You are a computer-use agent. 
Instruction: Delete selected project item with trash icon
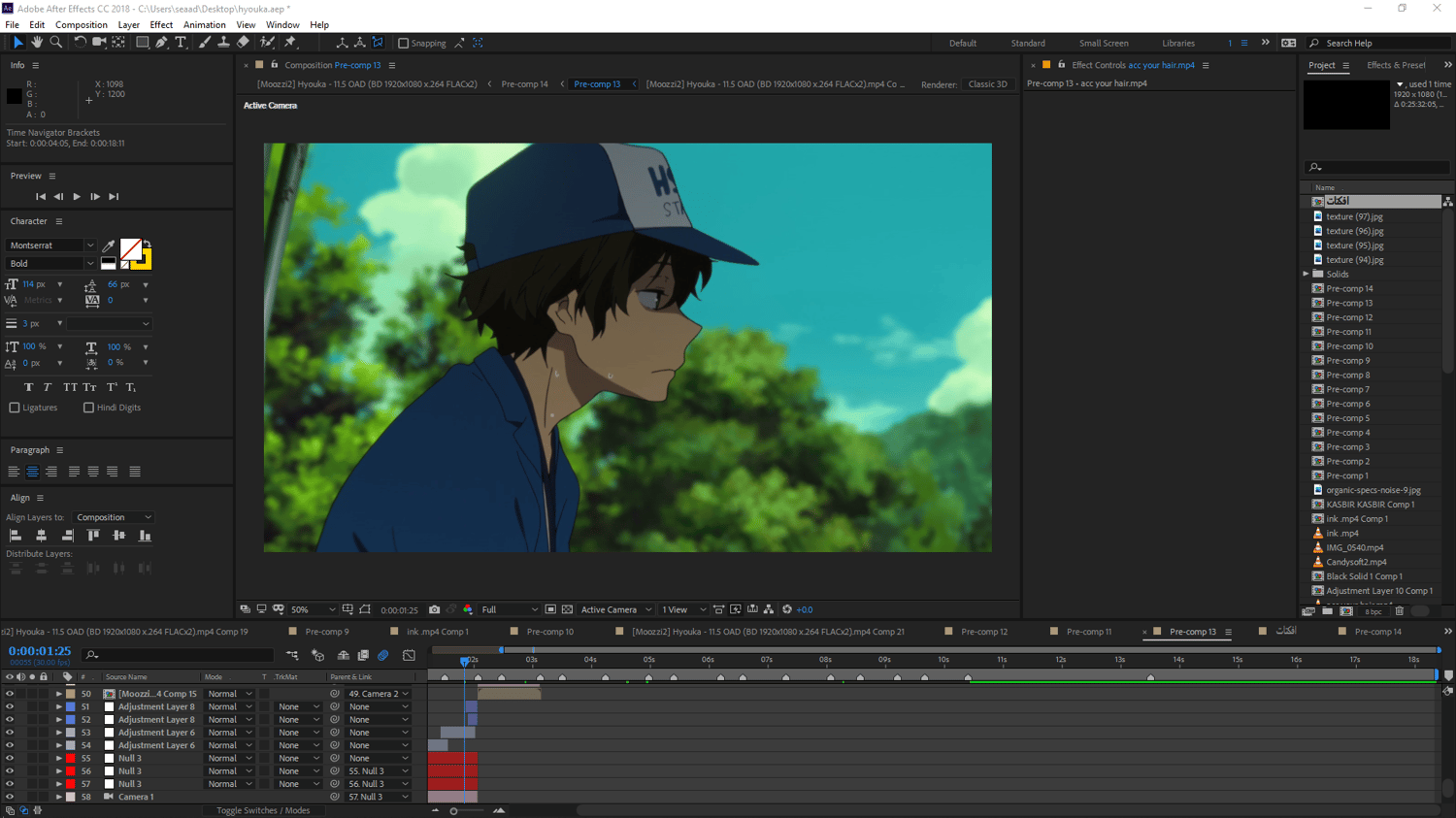click(1399, 611)
